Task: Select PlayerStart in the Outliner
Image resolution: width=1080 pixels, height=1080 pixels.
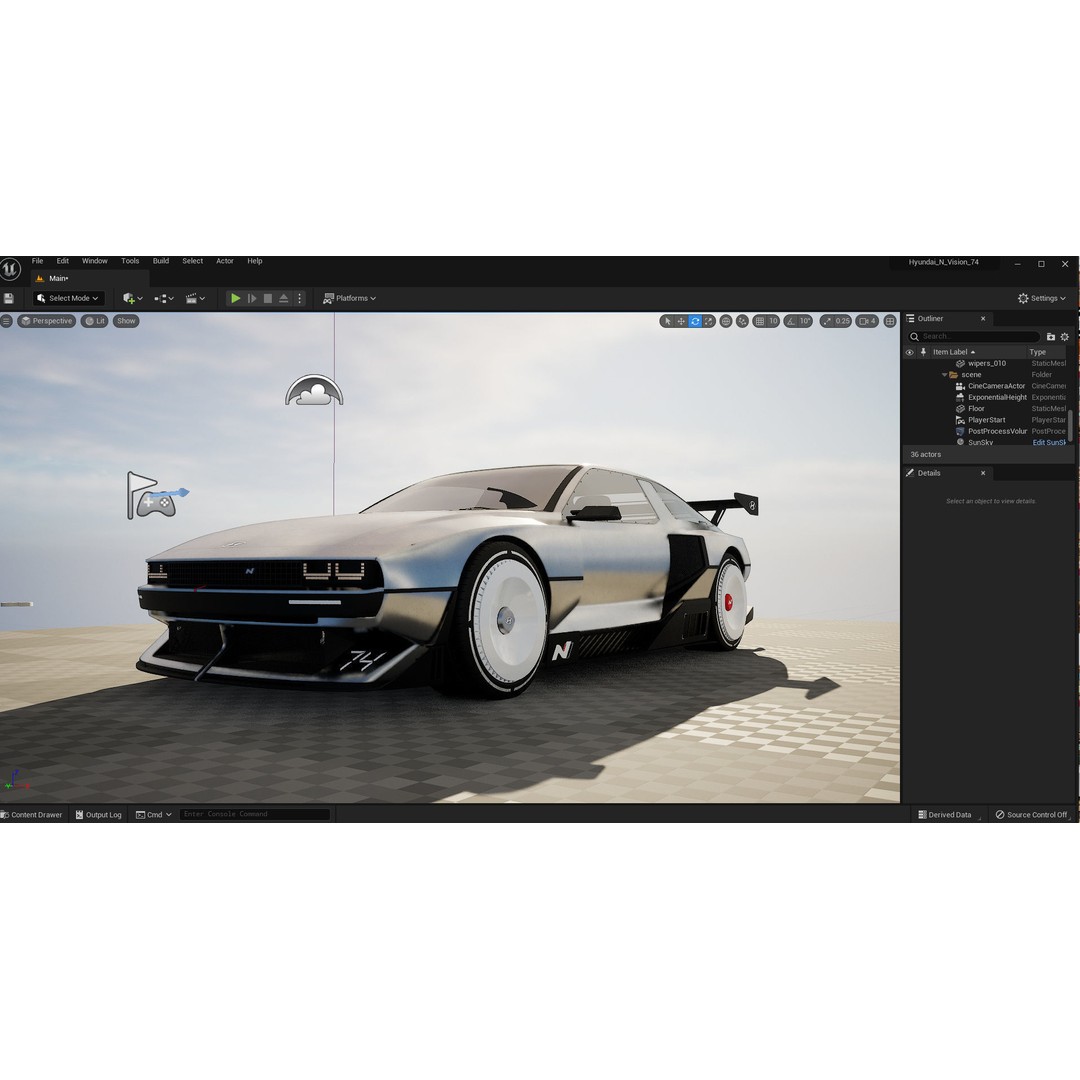Action: pyautogui.click(x=986, y=420)
